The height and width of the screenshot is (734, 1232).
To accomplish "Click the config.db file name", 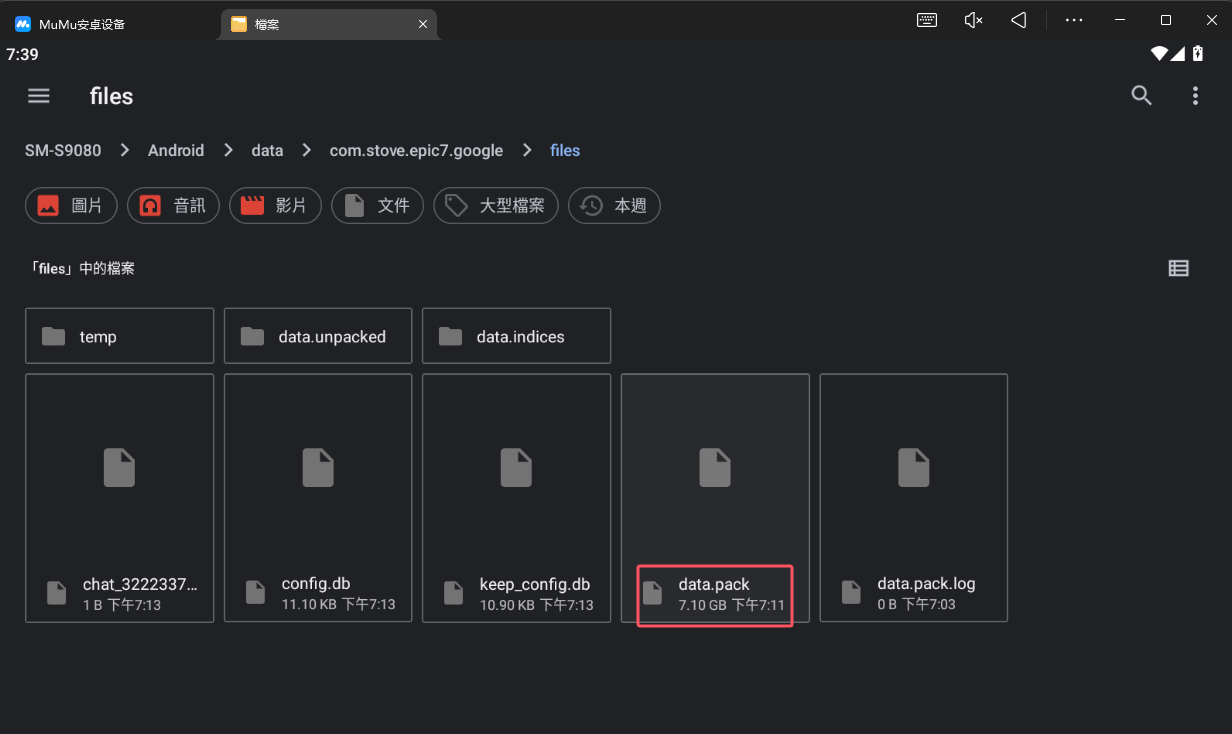I will pos(316,584).
